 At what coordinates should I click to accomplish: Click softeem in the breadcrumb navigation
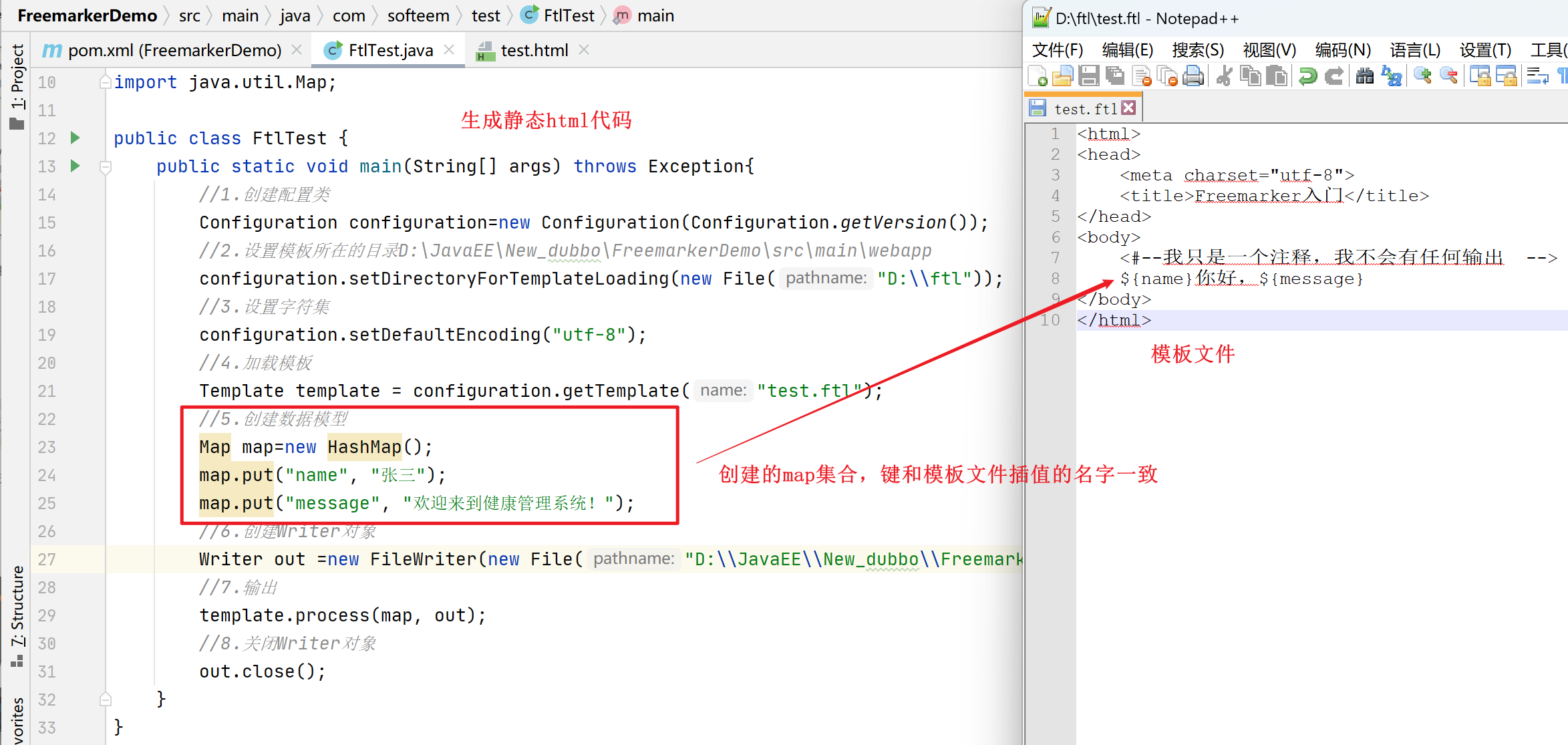[x=418, y=15]
